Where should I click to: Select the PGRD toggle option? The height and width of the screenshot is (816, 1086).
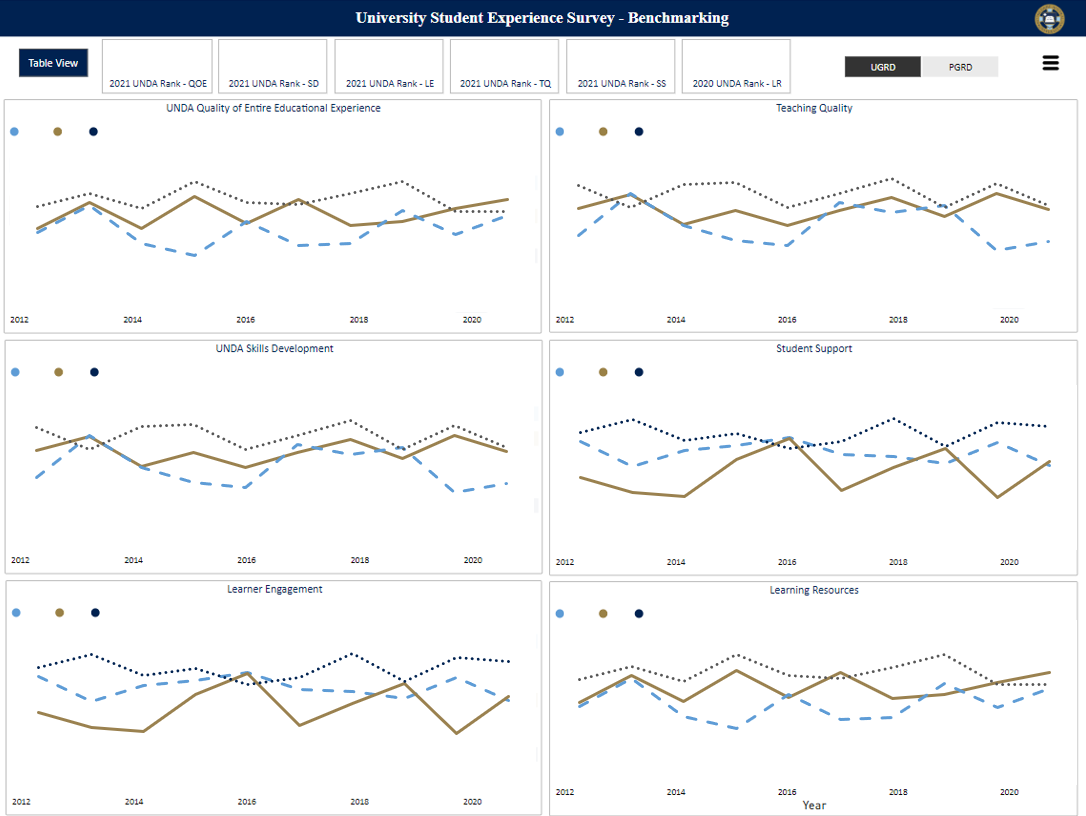point(960,67)
